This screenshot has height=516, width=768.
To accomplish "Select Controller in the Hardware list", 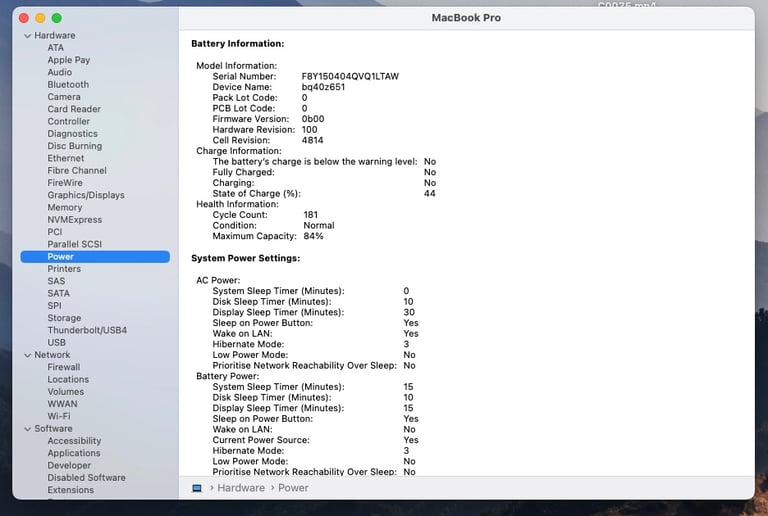I will pos(69,121).
